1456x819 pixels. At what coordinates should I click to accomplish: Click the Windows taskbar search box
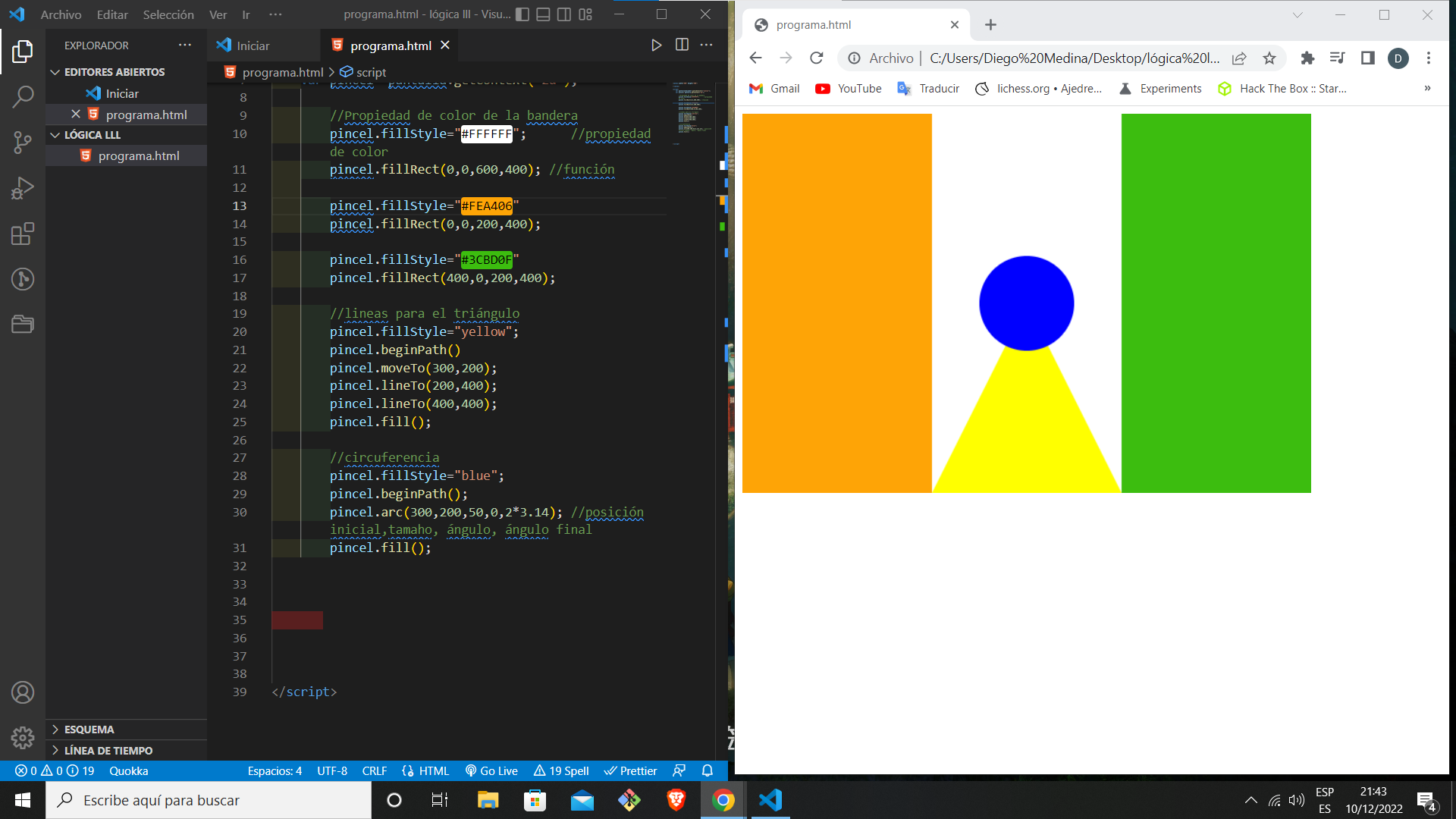click(209, 800)
